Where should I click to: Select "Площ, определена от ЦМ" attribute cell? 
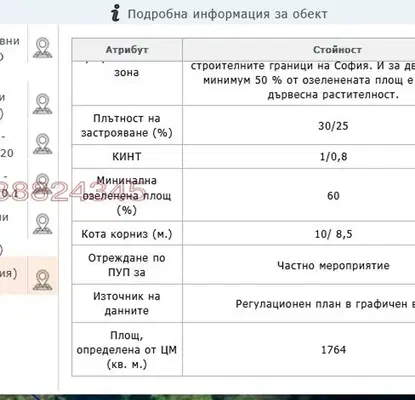click(x=127, y=349)
